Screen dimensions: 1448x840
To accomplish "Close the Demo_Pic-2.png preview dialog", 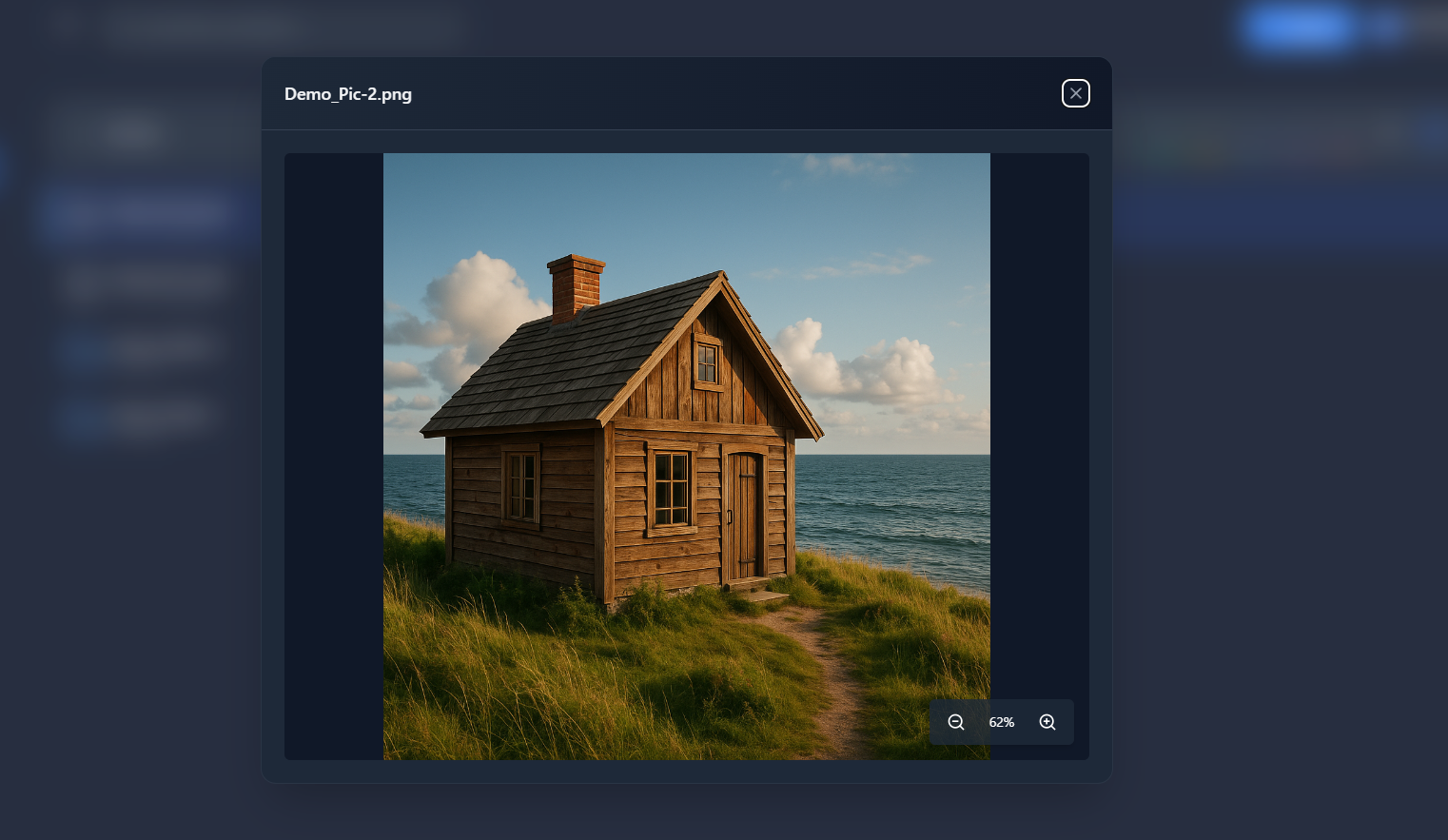I will pyautogui.click(x=1076, y=93).
